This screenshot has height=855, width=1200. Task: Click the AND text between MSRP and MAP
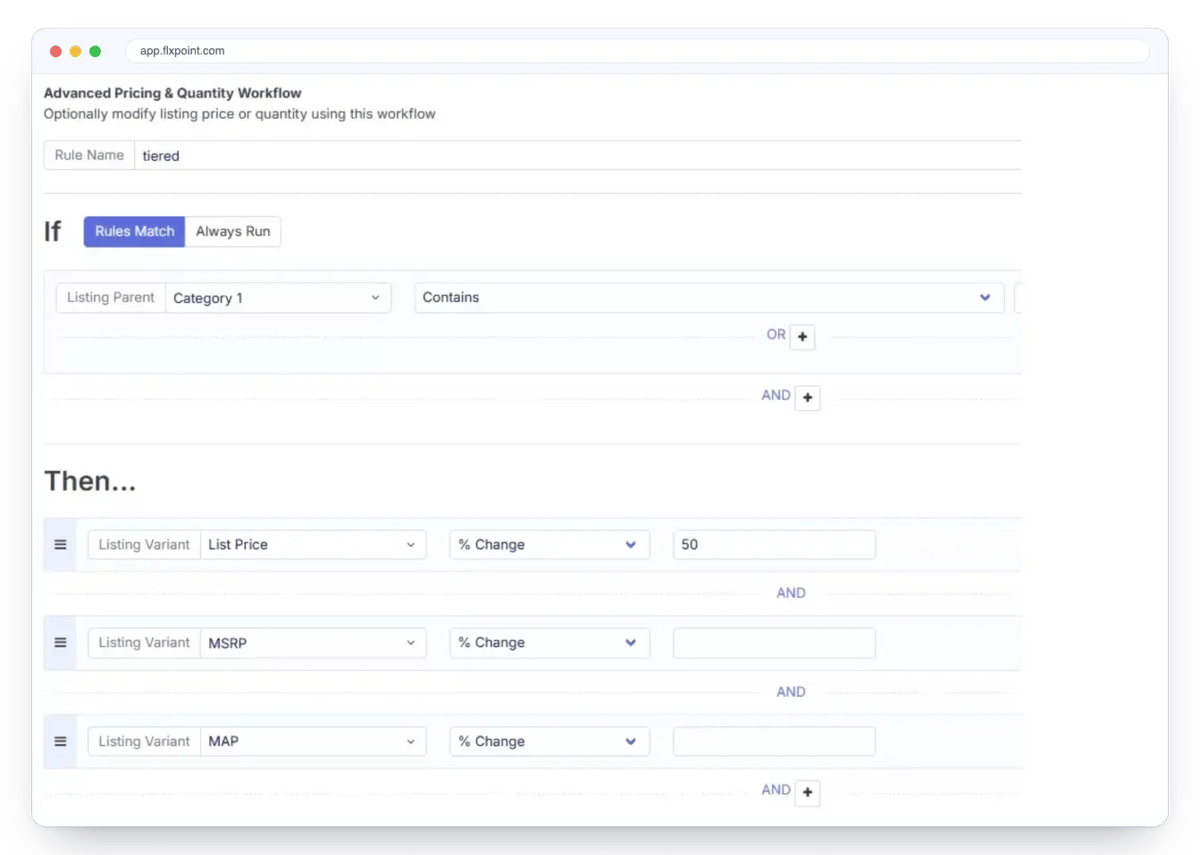tap(791, 692)
